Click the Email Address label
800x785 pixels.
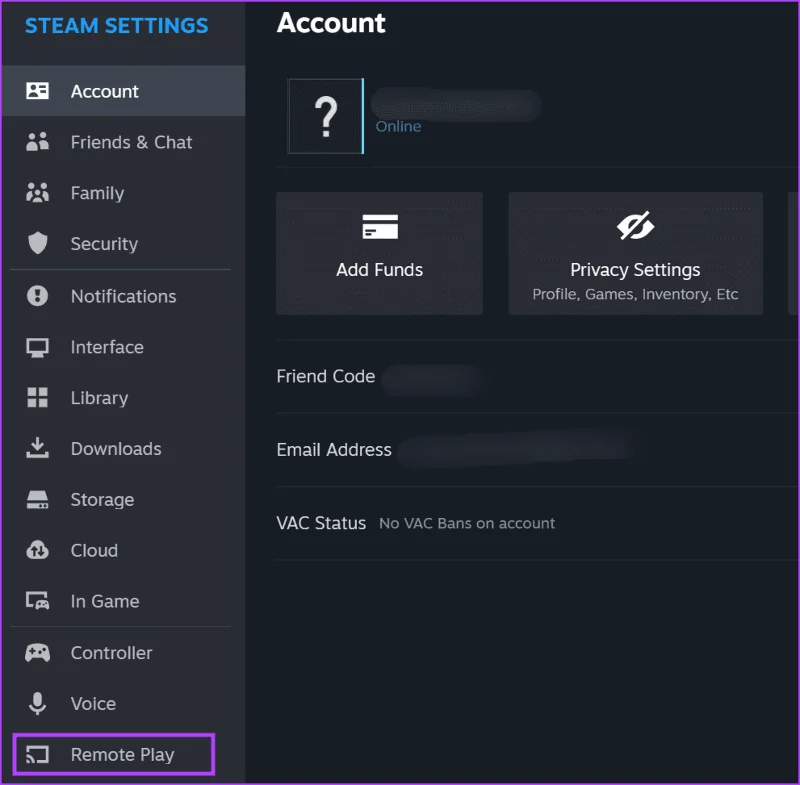(334, 449)
